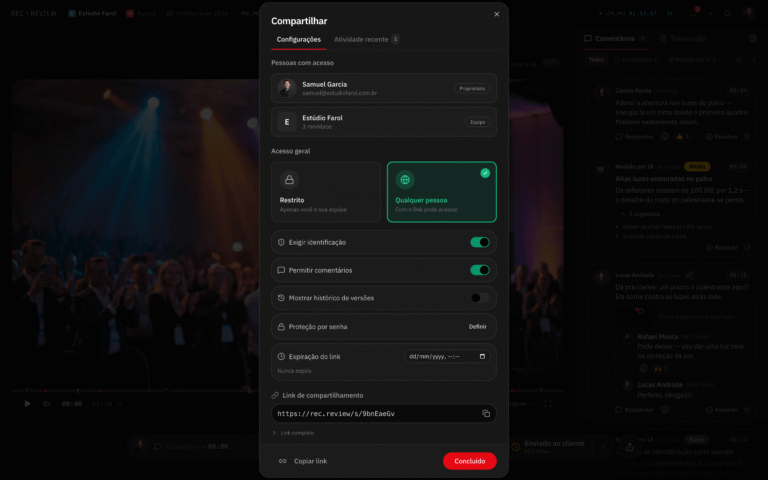Viewport: 768px width, 480px height.
Task: Toggle the Exigir identificação switch
Action: pyautogui.click(x=480, y=242)
